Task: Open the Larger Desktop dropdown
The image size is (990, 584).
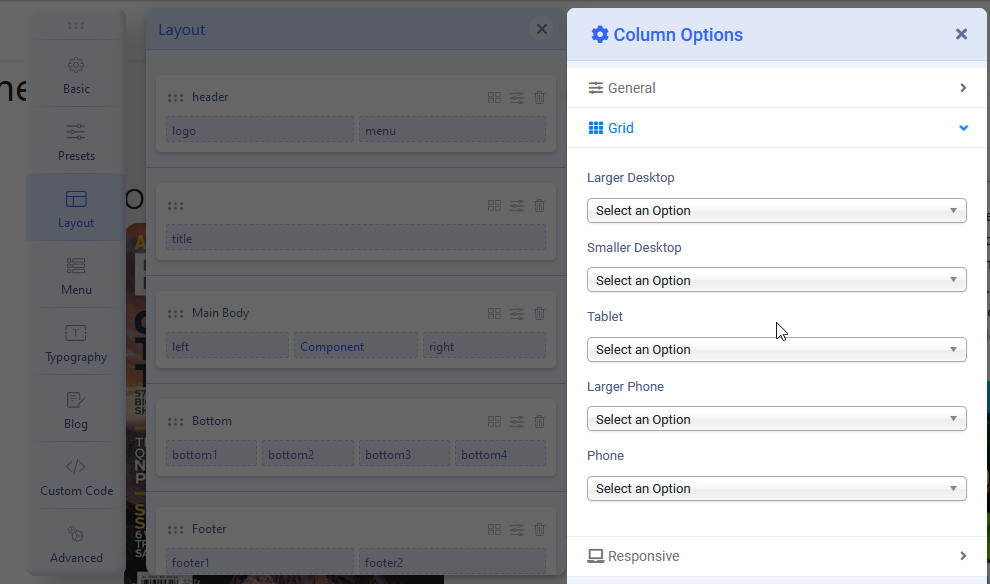Action: coord(776,211)
